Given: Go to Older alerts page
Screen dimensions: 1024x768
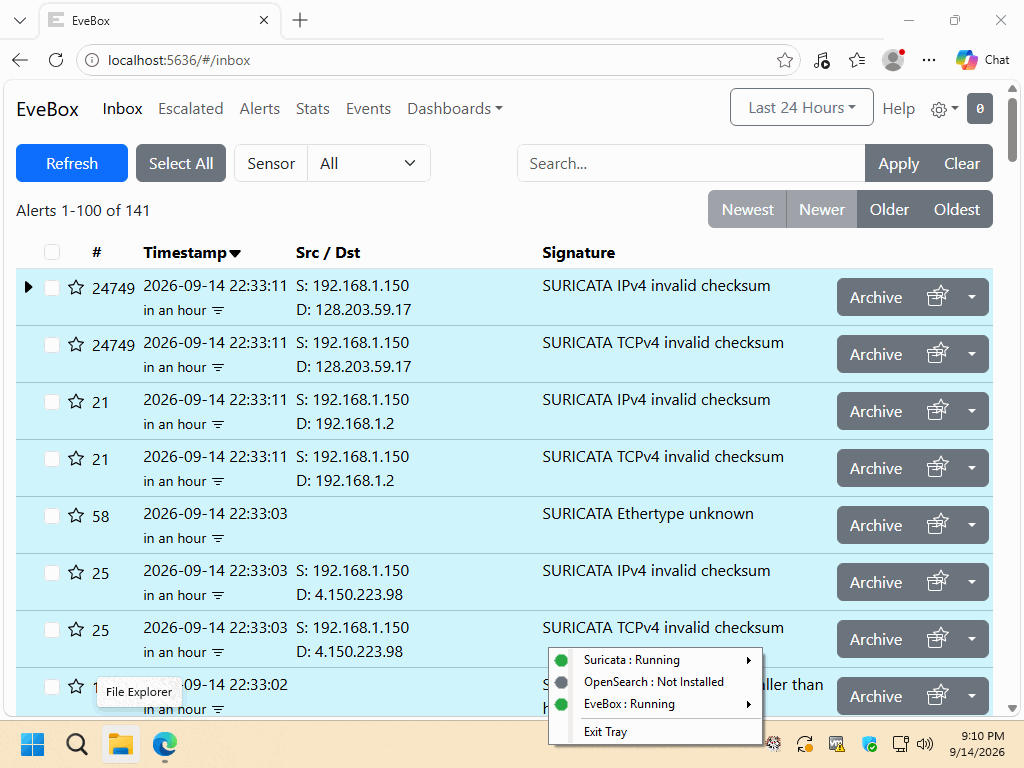Looking at the screenshot, I should coord(889,209).
